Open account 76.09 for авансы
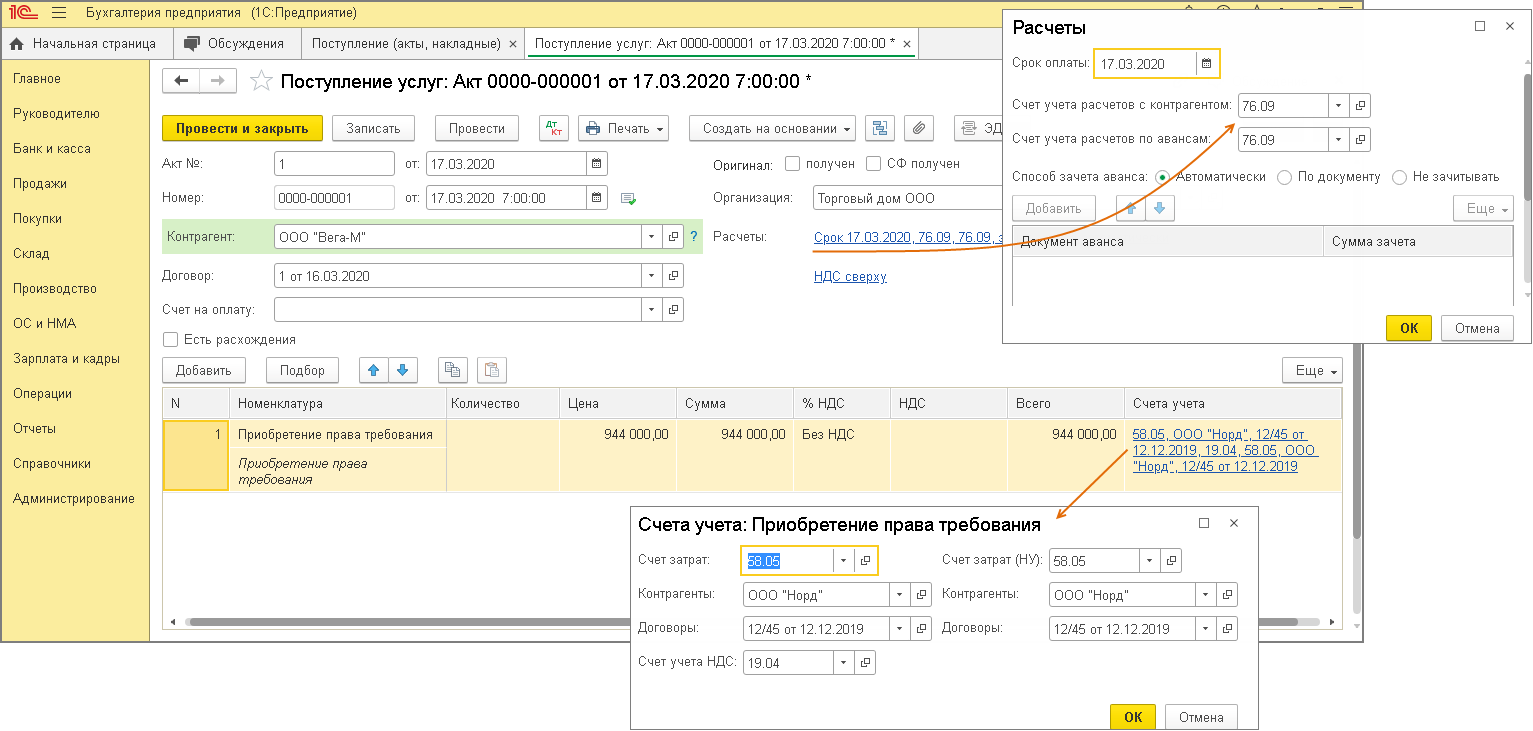The height and width of the screenshot is (731, 1533). tap(1361, 140)
